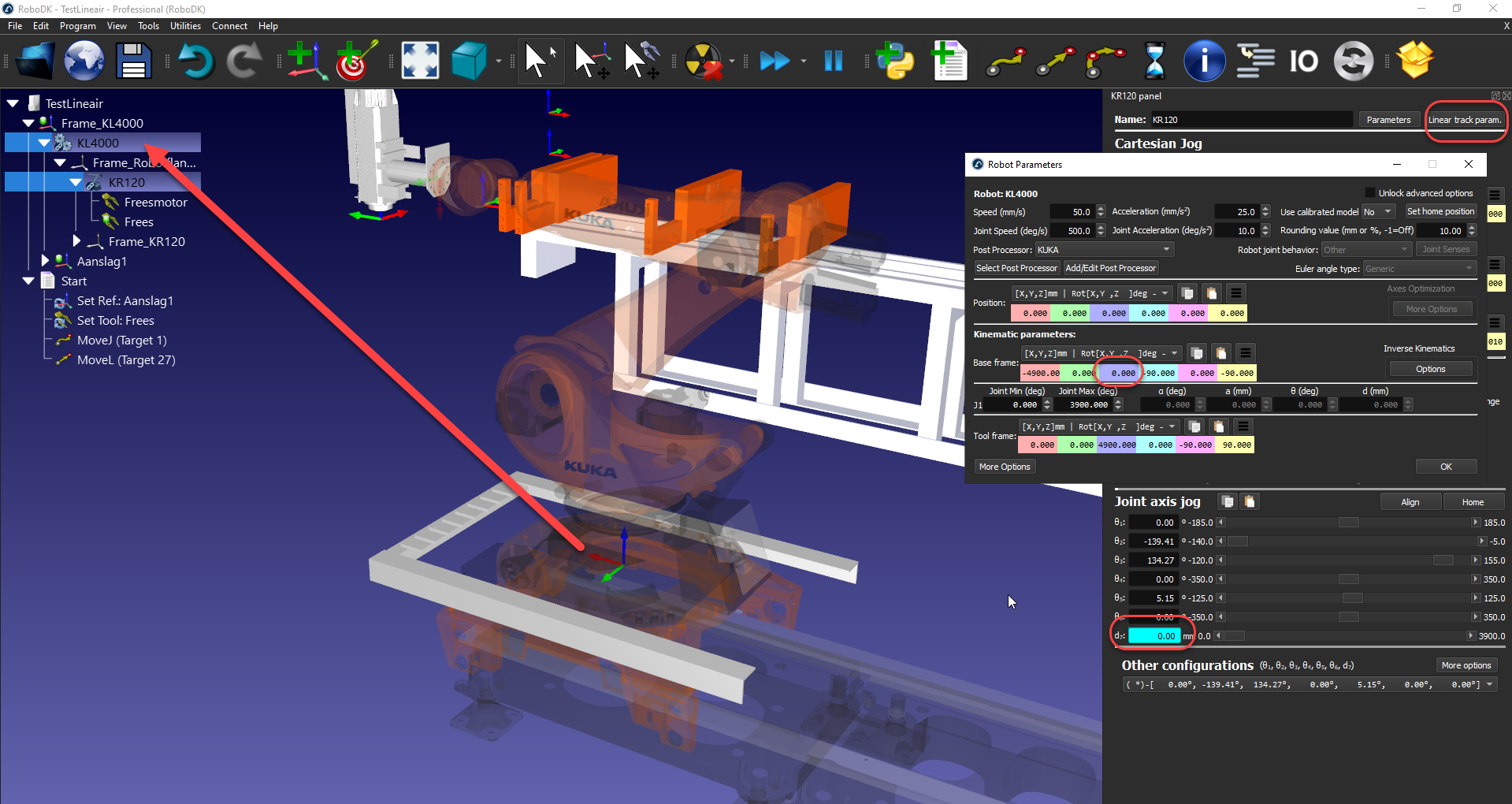Click the Fit All view icon
The width and height of the screenshot is (1512, 804).
click(420, 61)
